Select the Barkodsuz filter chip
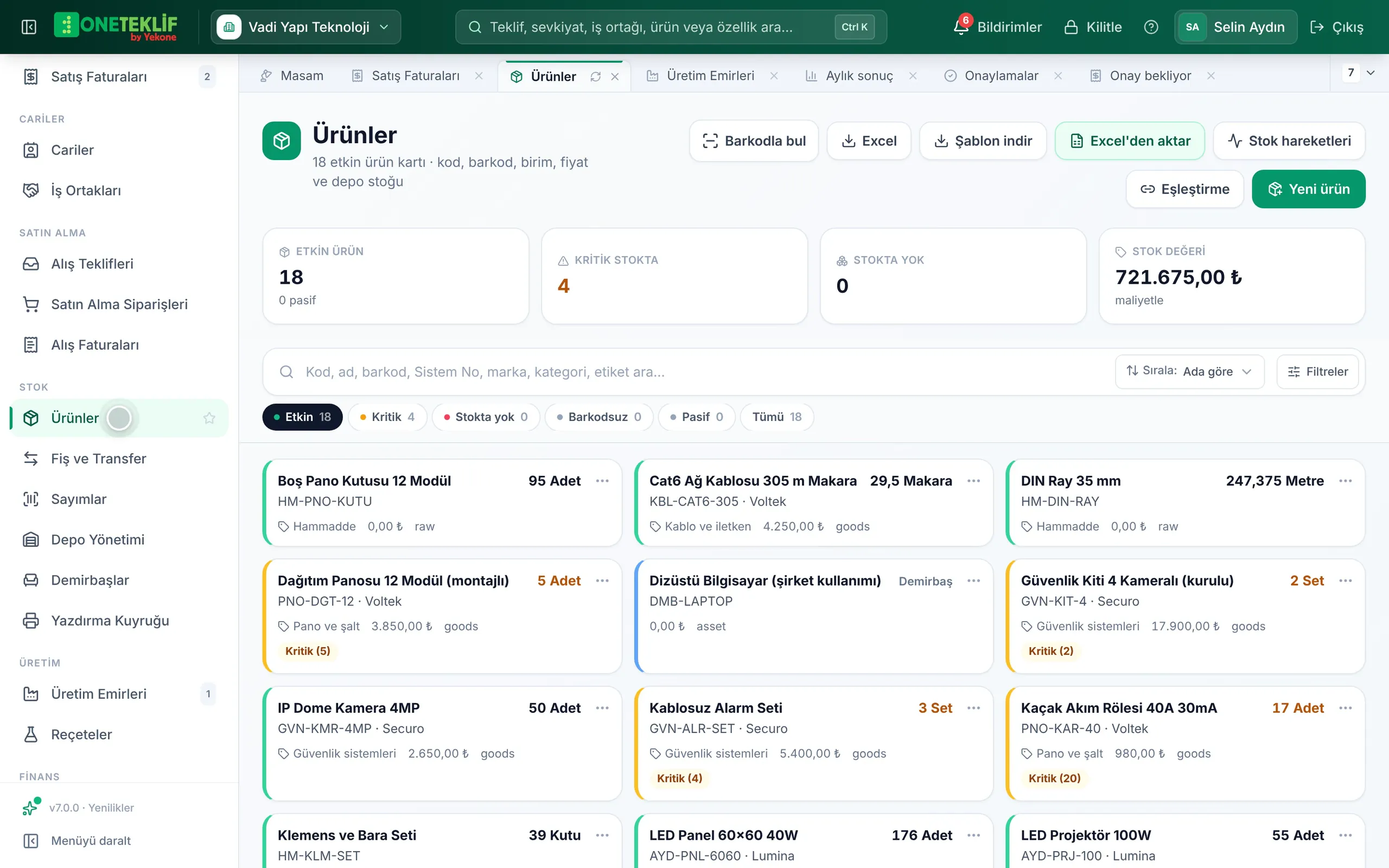Image resolution: width=1389 pixels, height=868 pixels. click(599, 417)
